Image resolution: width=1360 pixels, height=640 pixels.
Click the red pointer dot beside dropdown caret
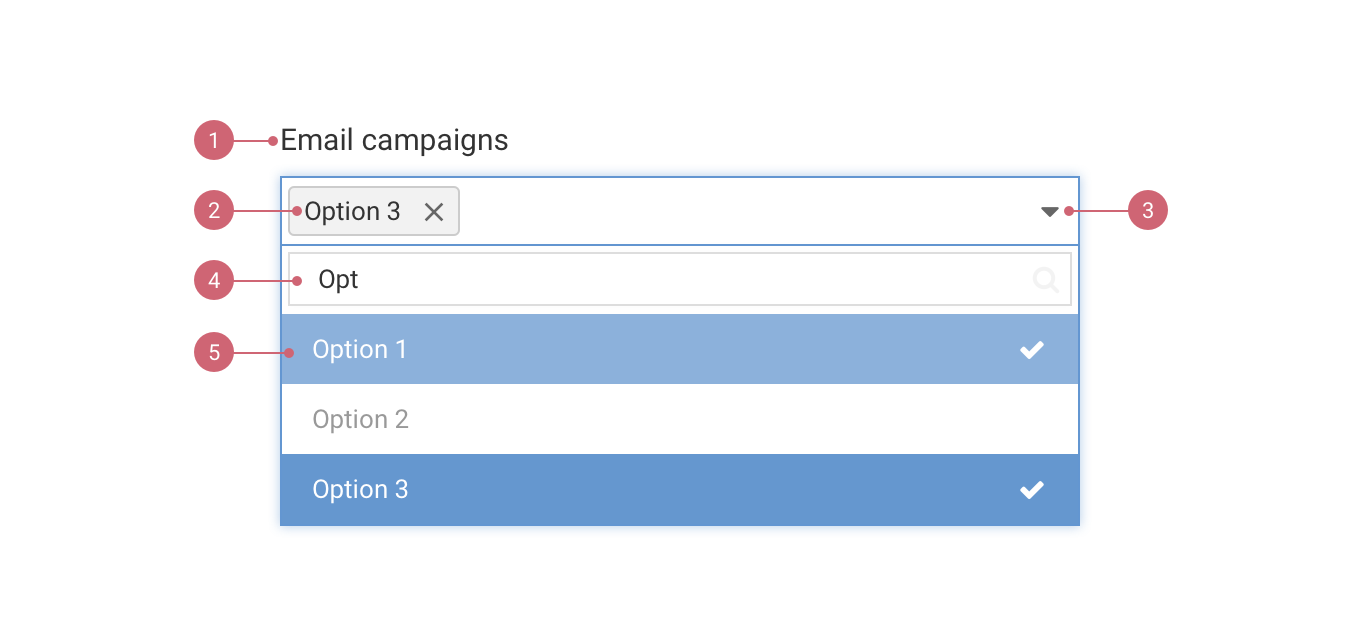pyautogui.click(x=1068, y=211)
